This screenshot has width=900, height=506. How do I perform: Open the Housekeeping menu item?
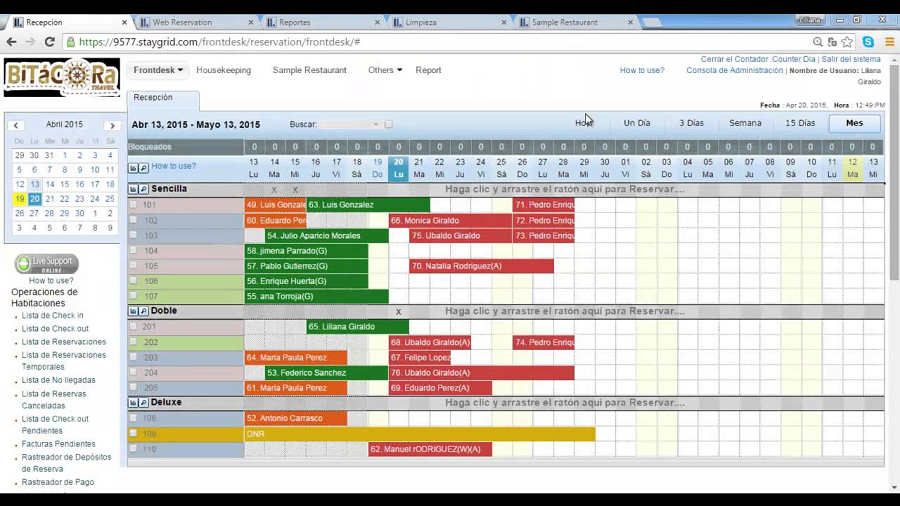(223, 70)
